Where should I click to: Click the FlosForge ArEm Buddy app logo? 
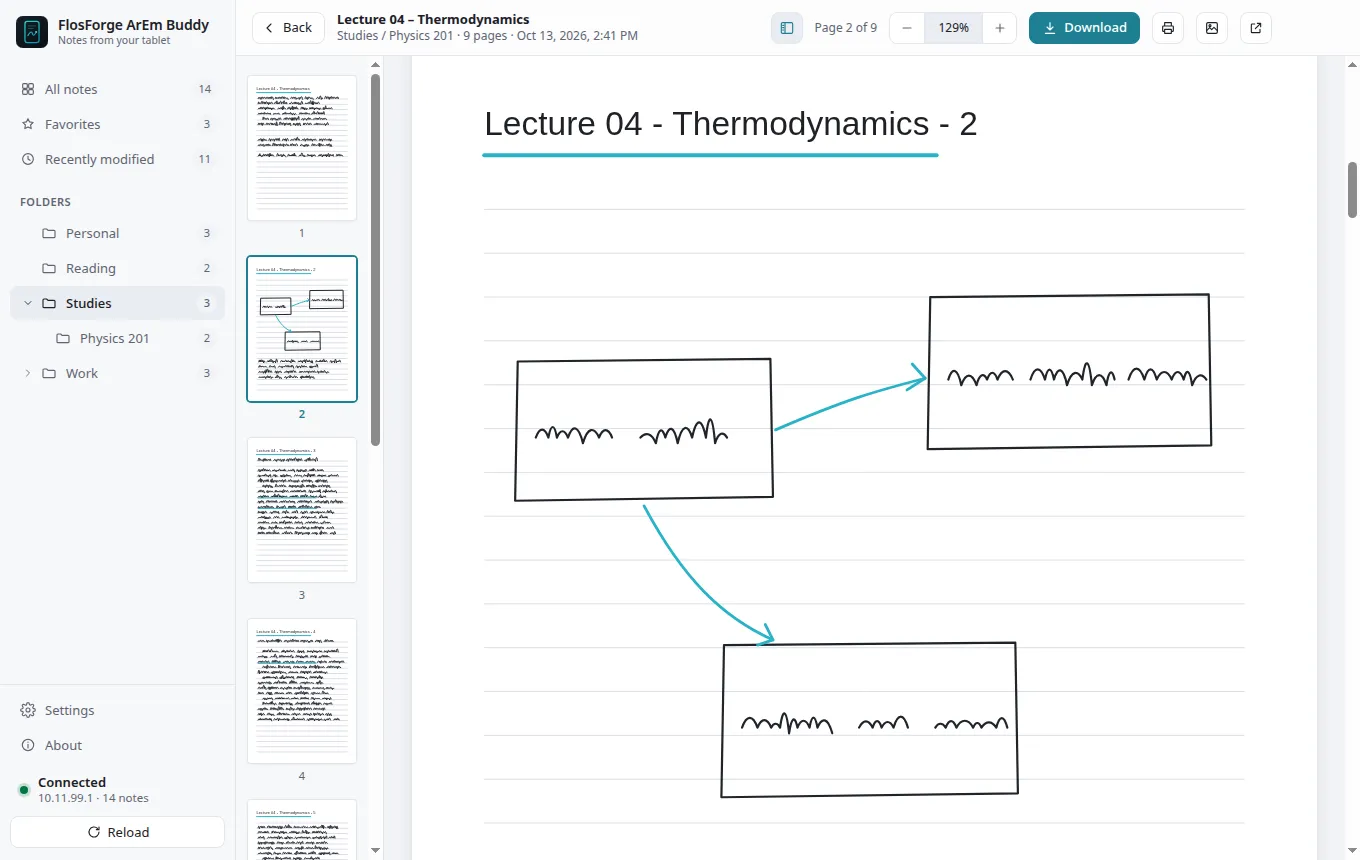(x=32, y=32)
